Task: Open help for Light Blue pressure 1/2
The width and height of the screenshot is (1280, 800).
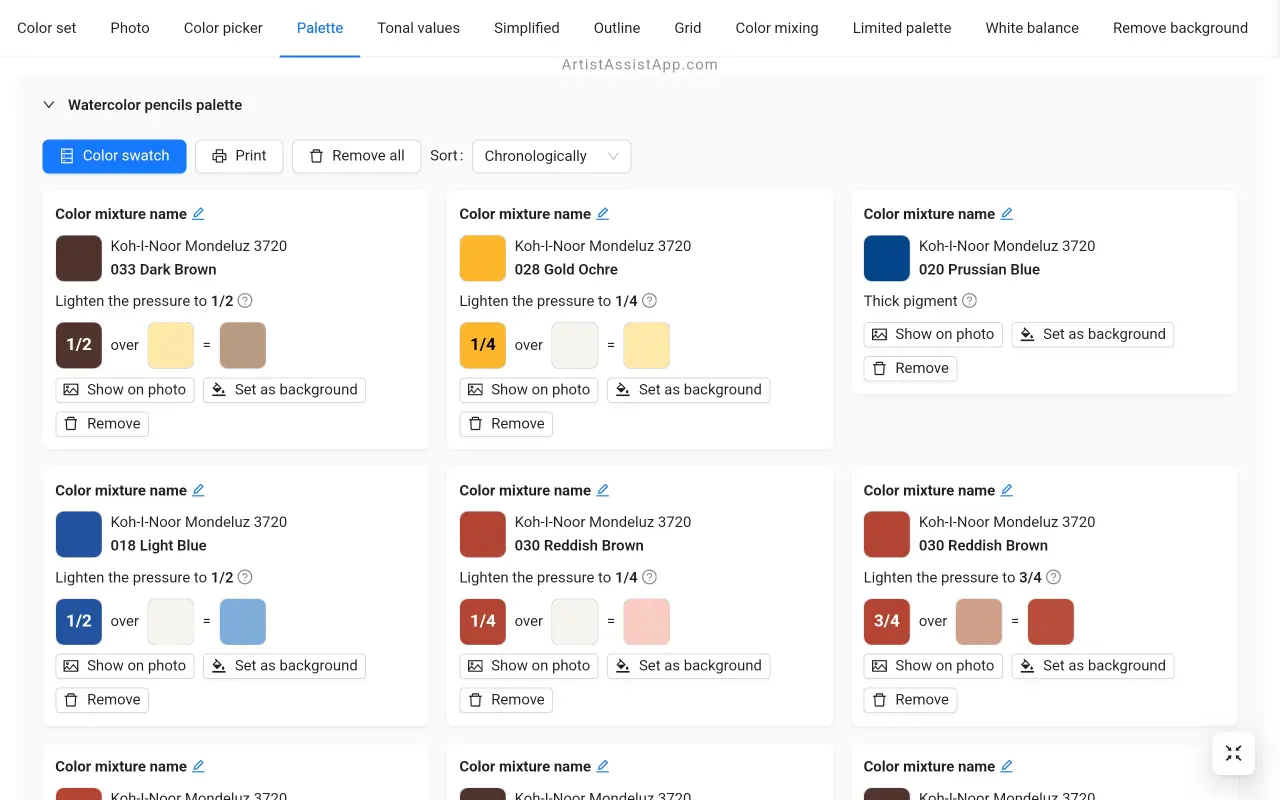Action: 245,577
